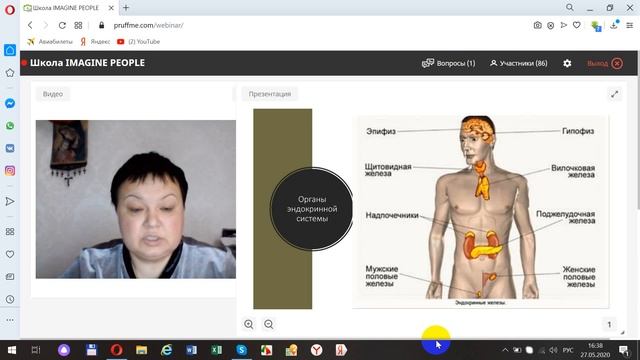Add page to bookmarks heart icon
Image resolution: width=640 pixels, height=360 pixels.
pos(577,25)
